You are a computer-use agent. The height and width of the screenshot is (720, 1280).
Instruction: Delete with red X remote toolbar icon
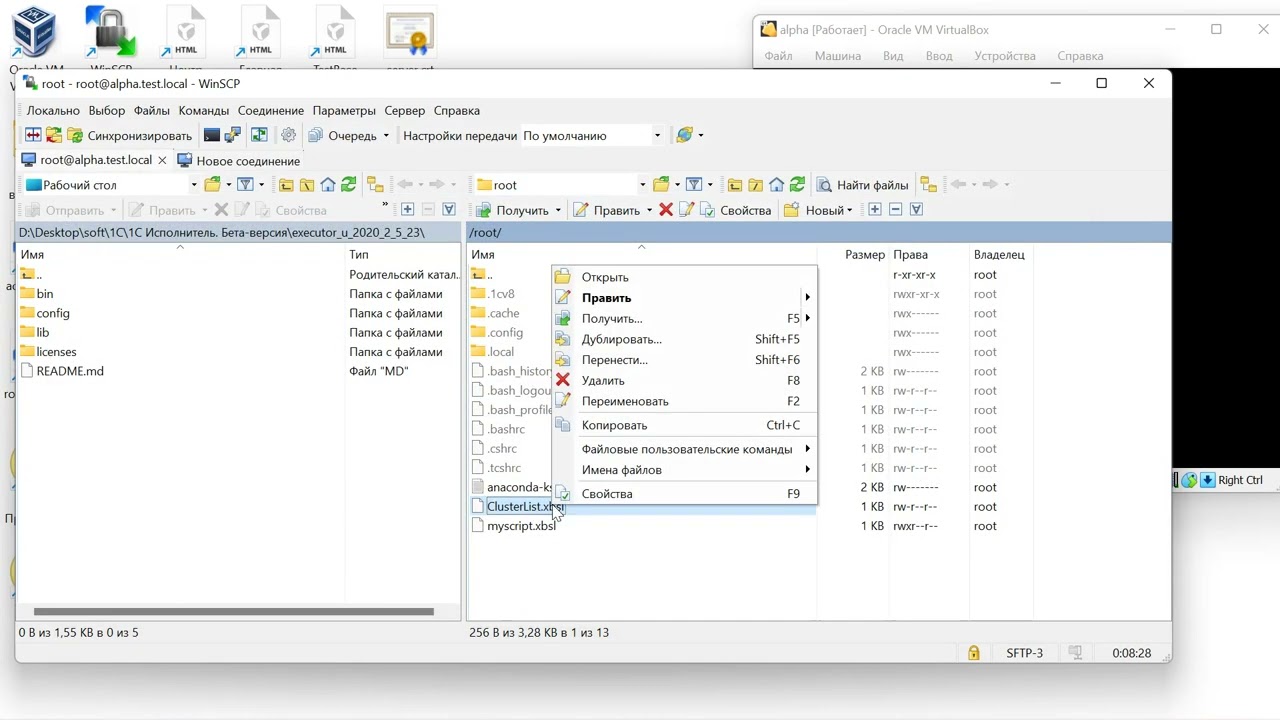click(666, 209)
